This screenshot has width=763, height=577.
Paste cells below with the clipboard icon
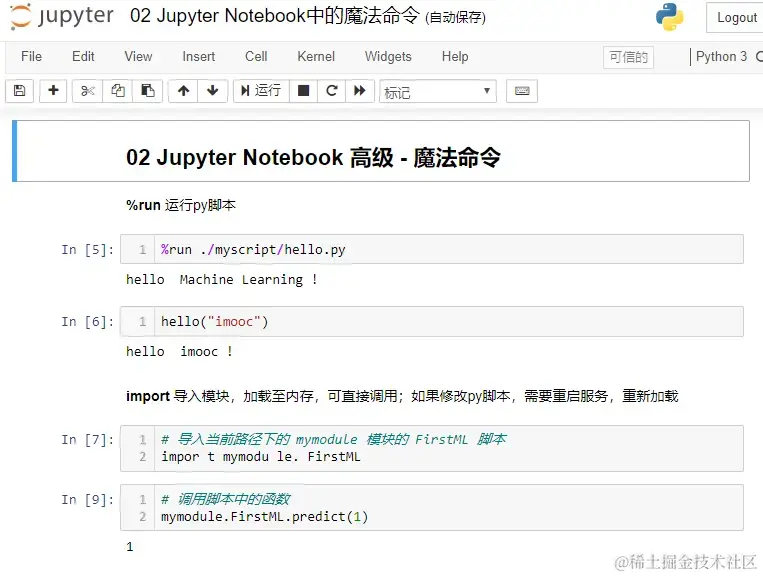pyautogui.click(x=147, y=91)
